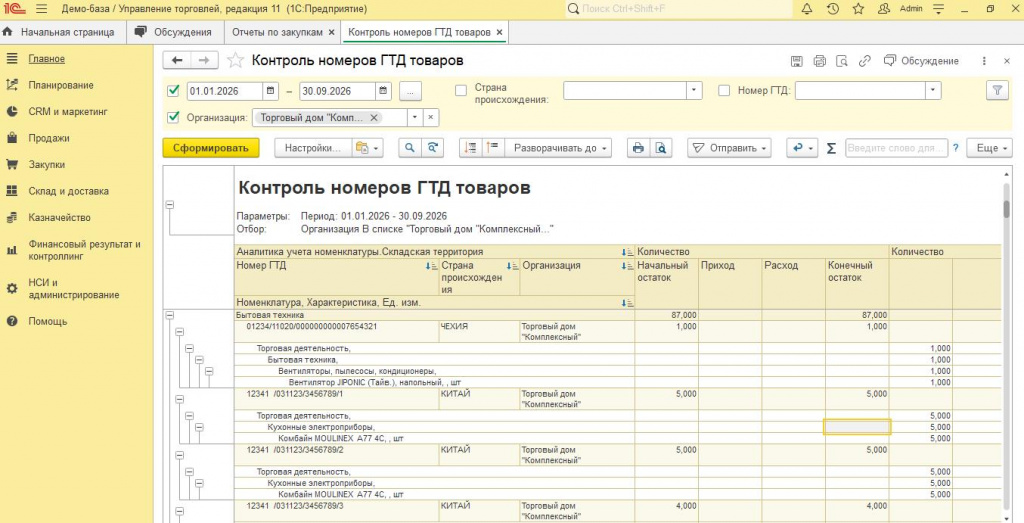Collapse all groups icon
The width and height of the screenshot is (1024, 523).
click(470, 148)
